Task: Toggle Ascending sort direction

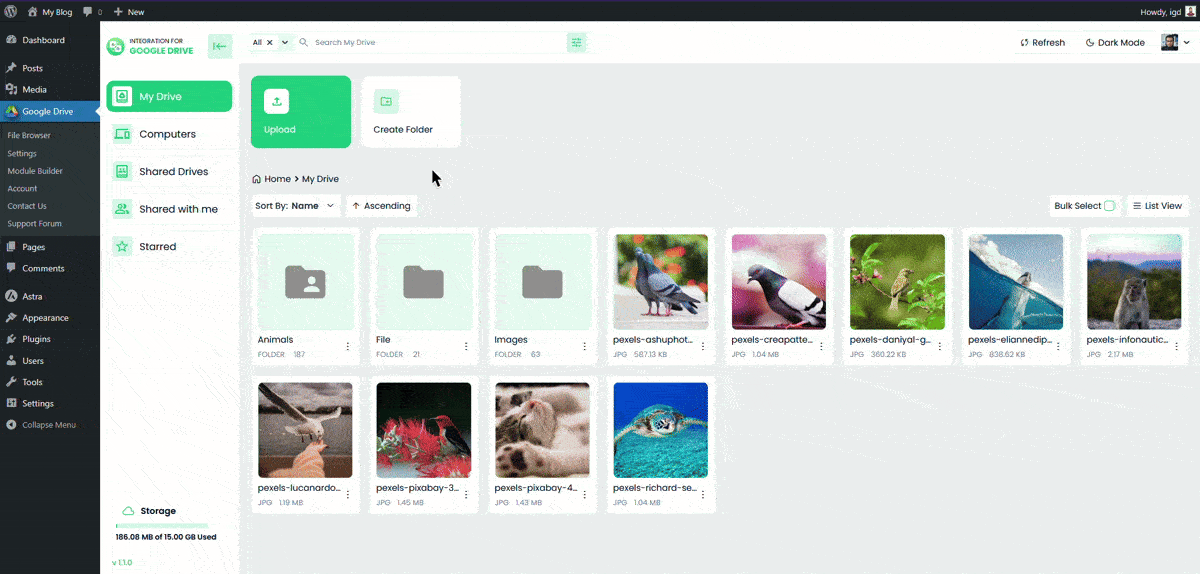Action: 381,206
